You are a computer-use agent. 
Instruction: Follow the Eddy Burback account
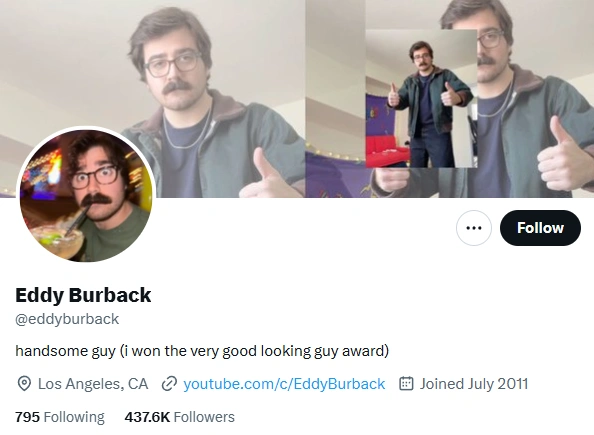click(x=540, y=228)
